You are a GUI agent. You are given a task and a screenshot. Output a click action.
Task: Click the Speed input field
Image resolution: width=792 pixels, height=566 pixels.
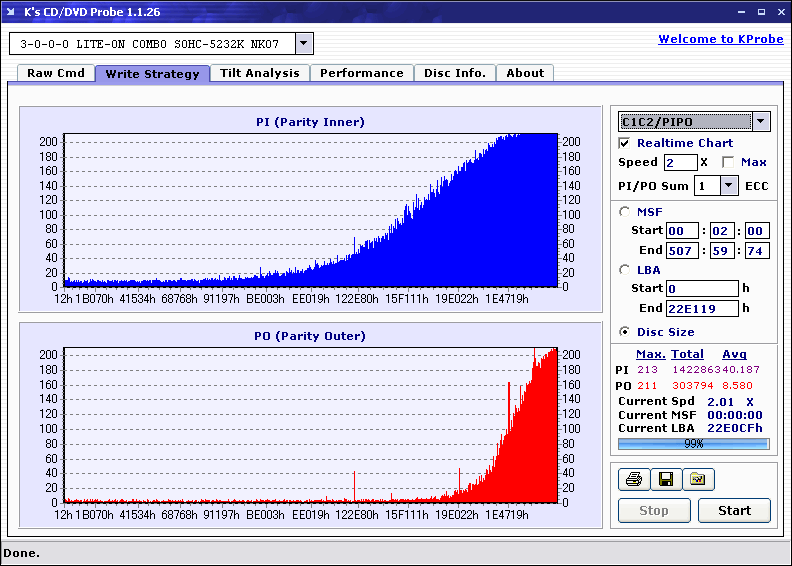pyautogui.click(x=680, y=163)
